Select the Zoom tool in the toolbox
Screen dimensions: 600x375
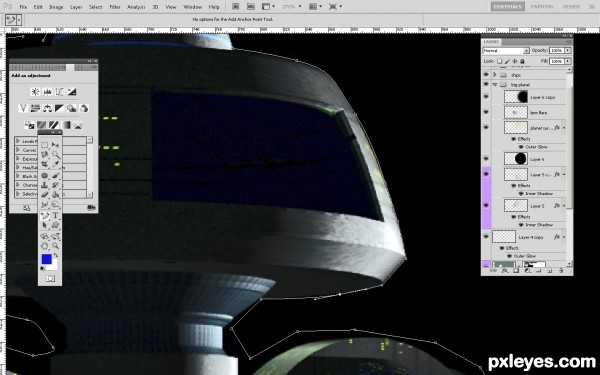[55, 246]
